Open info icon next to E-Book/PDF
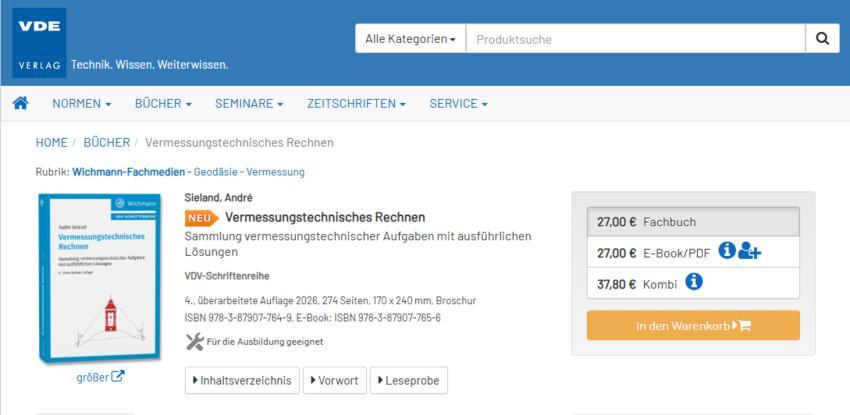Viewport: 850px width, 415px height. 727,250
